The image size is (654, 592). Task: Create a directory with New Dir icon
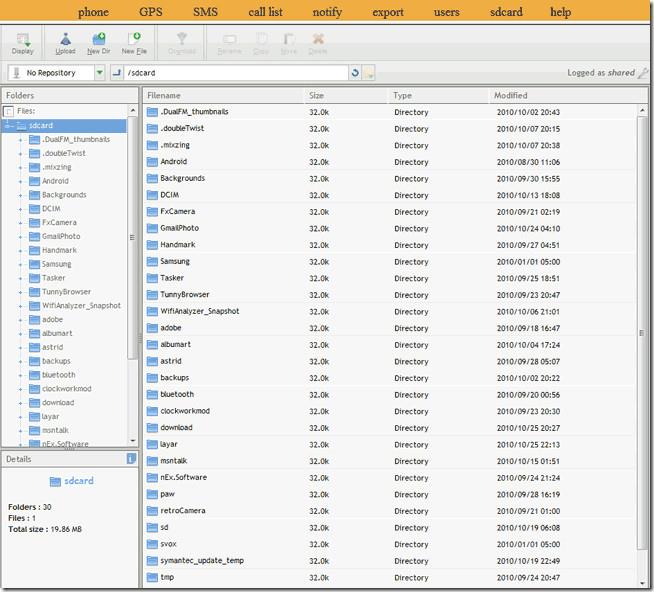[x=98, y=43]
